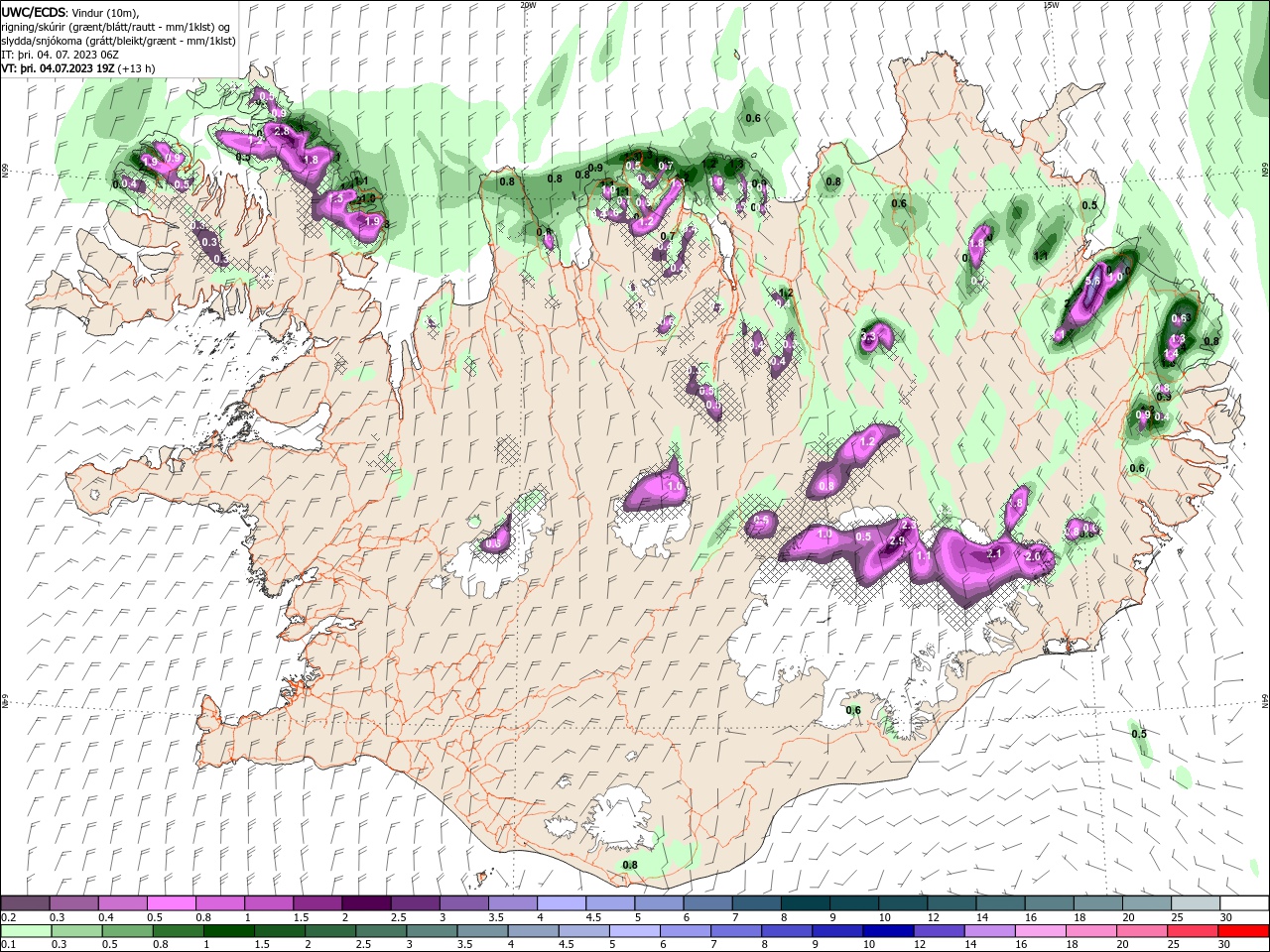Click the 0.1 label under lower legend row

(8, 945)
